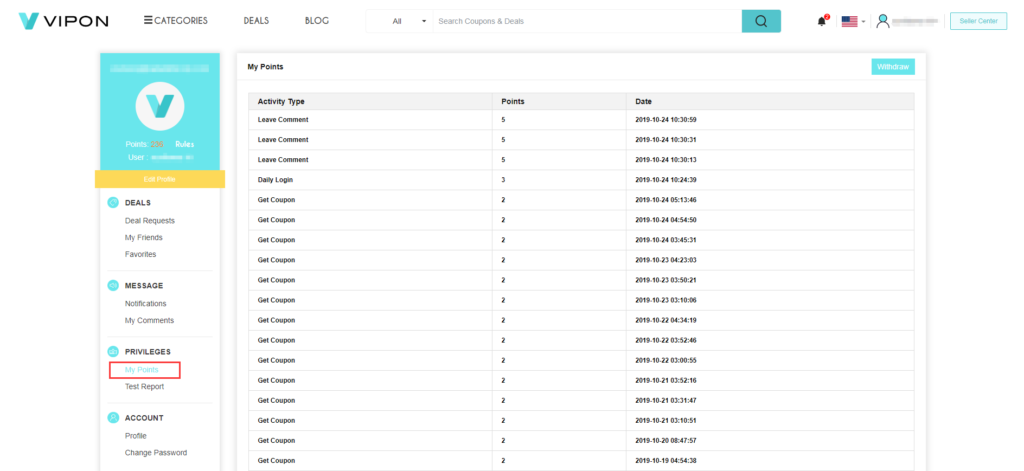Open BLOG from the top navigation

click(316, 21)
